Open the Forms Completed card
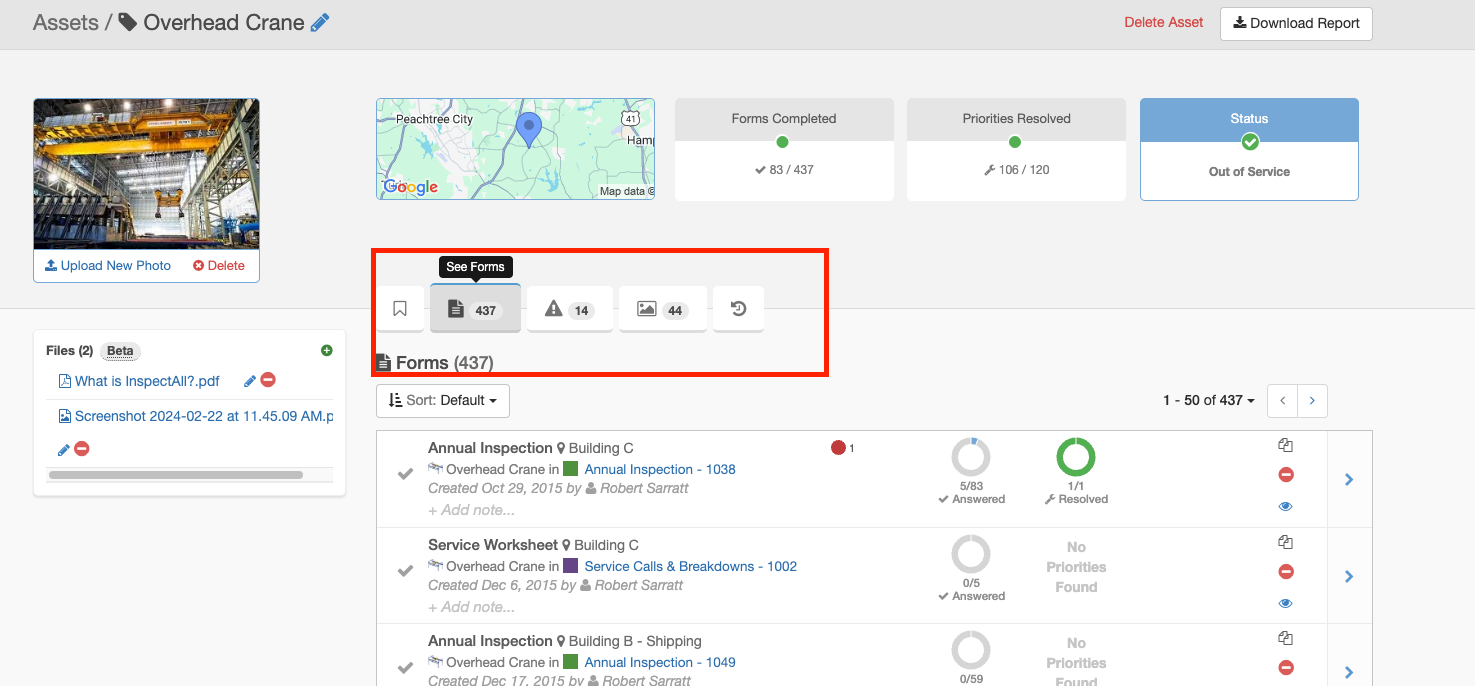 click(x=784, y=149)
